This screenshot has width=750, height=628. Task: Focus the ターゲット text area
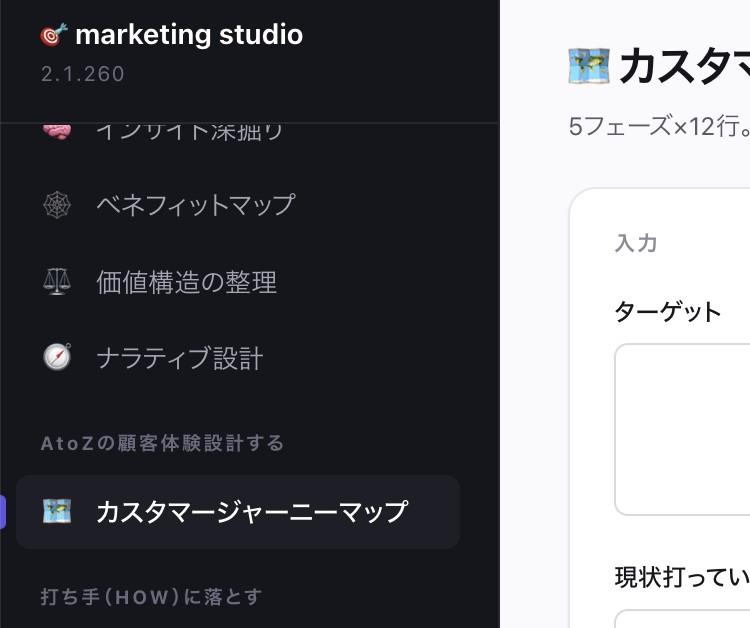[682, 429]
